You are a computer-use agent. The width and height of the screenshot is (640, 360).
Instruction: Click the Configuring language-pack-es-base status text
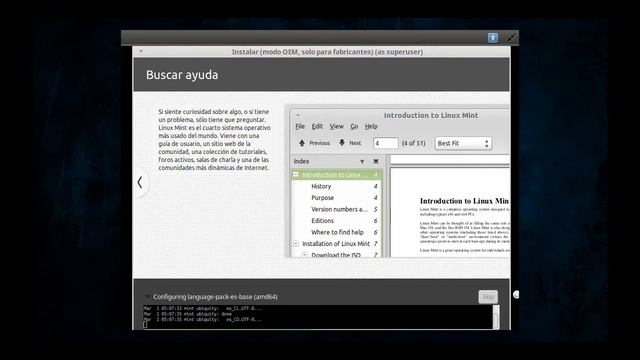coord(216,297)
